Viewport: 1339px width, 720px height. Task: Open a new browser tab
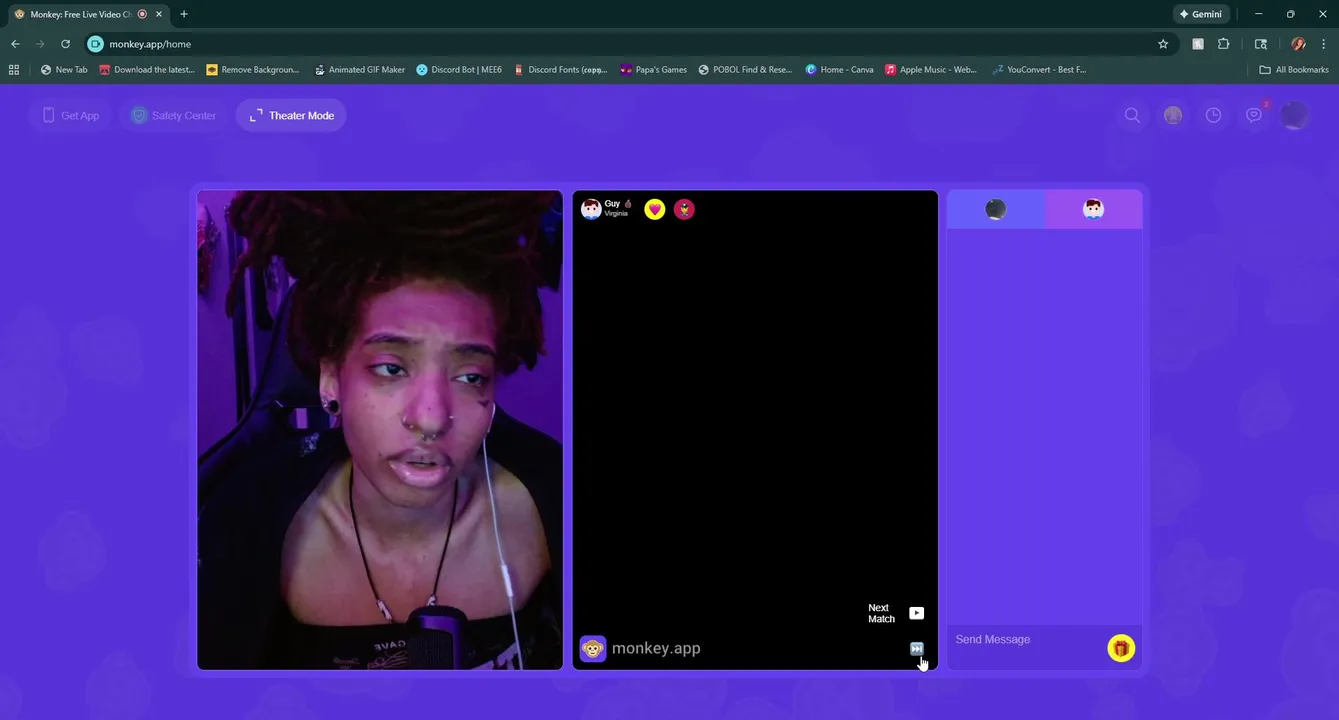(184, 14)
